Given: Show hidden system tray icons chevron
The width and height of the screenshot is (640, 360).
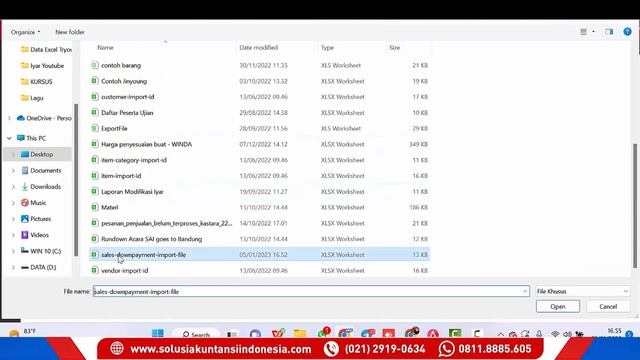Looking at the screenshot, I should coord(500,334).
